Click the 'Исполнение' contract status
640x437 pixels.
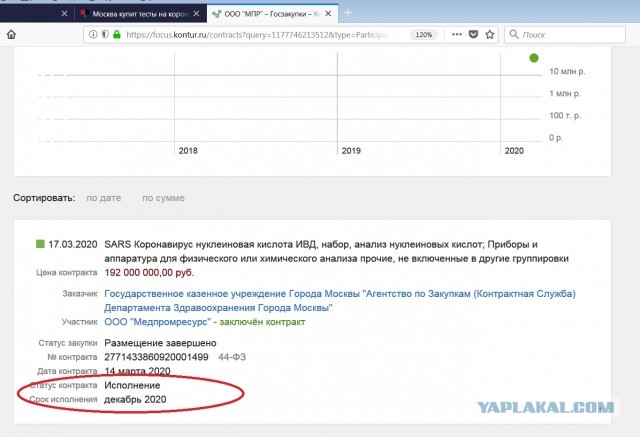point(132,385)
